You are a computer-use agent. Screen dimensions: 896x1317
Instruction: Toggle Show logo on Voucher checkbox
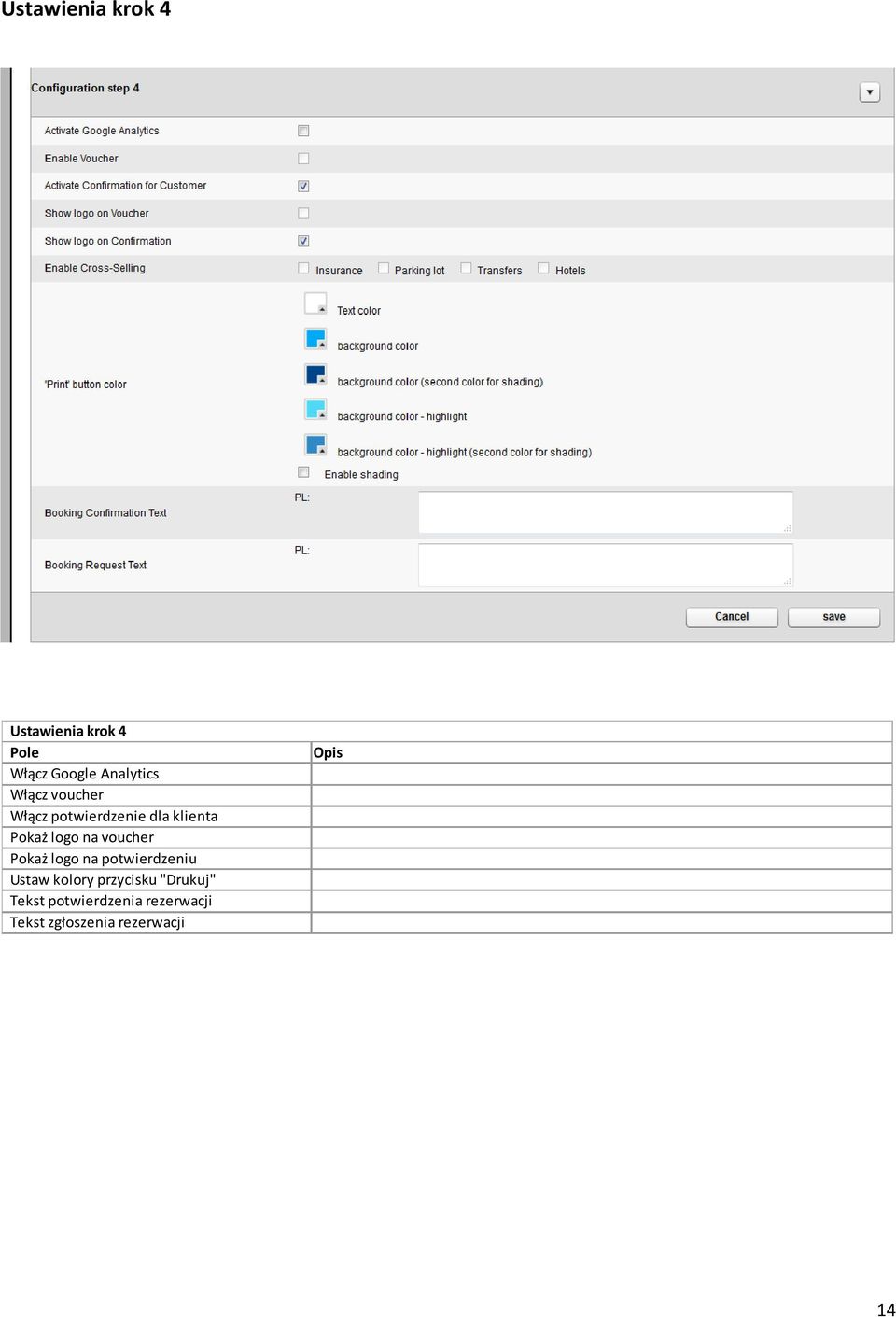[303, 214]
